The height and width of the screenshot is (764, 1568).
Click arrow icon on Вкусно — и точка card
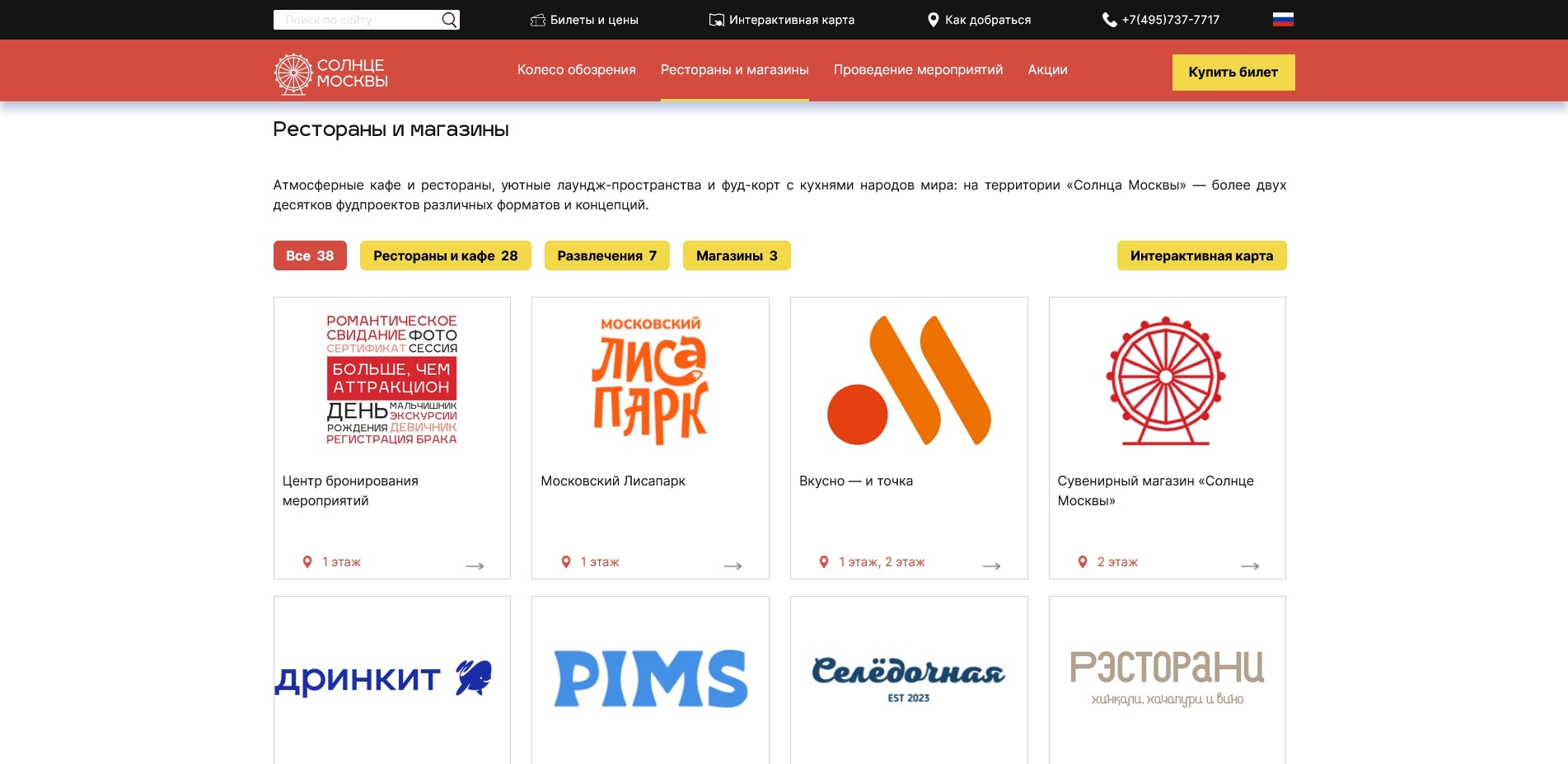pos(991,566)
